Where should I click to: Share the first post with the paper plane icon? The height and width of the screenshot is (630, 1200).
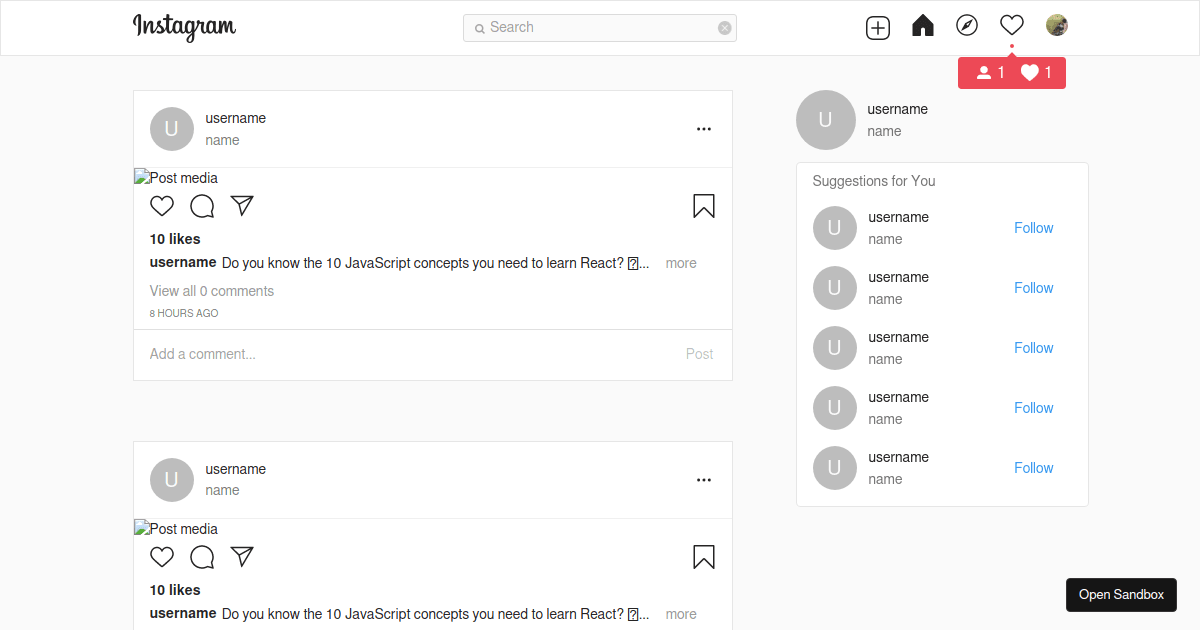click(242, 205)
